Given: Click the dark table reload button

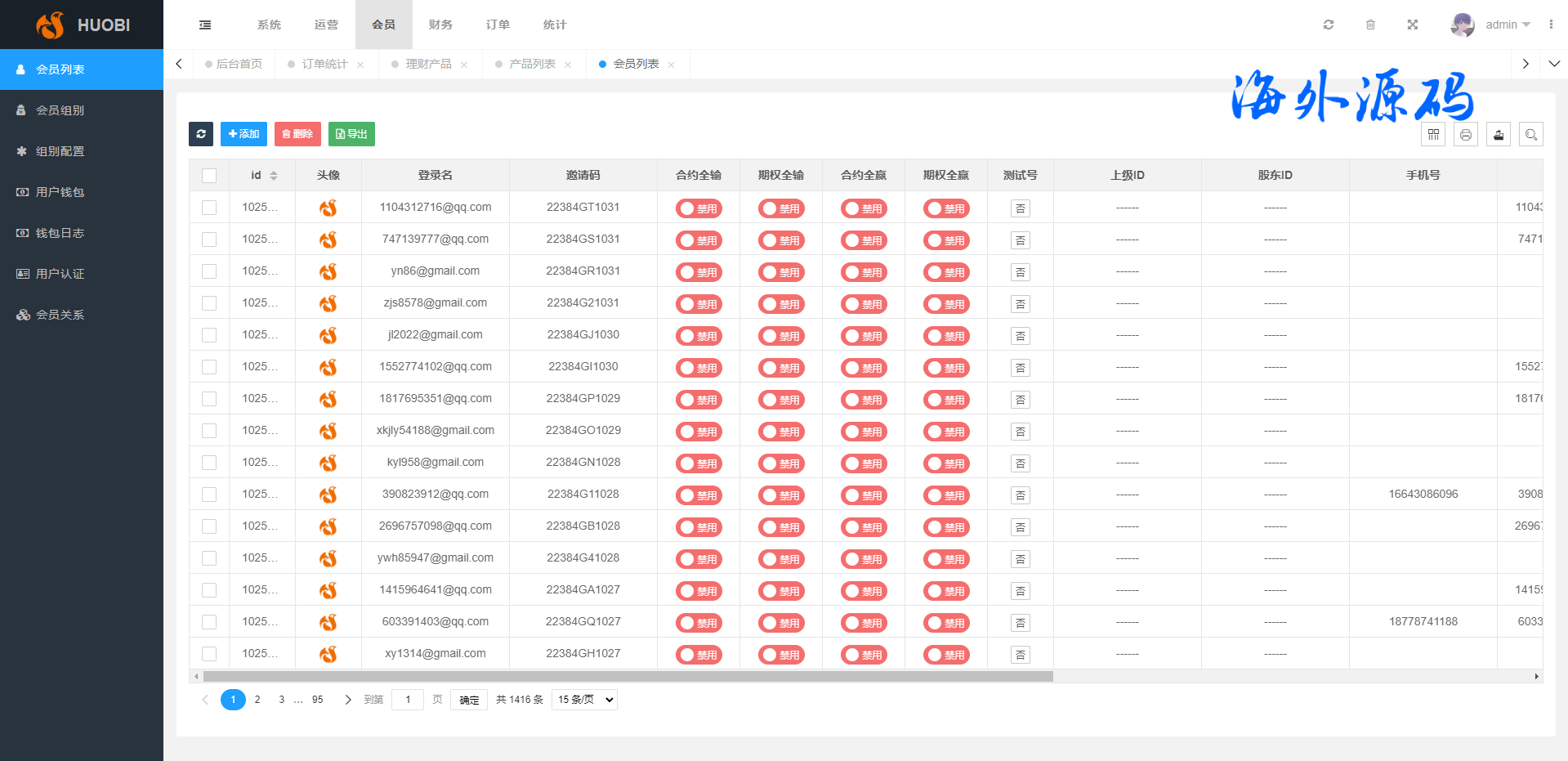Looking at the screenshot, I should (x=201, y=134).
